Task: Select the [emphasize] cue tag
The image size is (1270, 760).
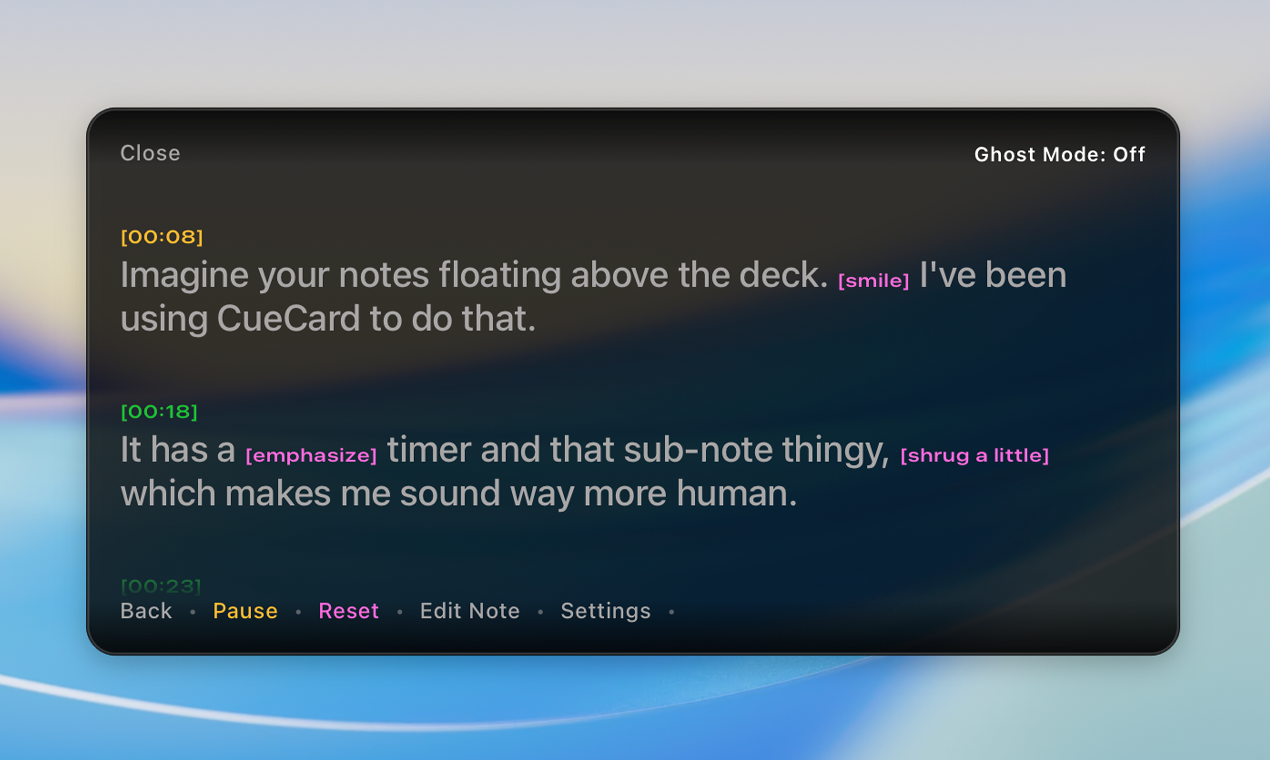Action: pyautogui.click(x=311, y=455)
